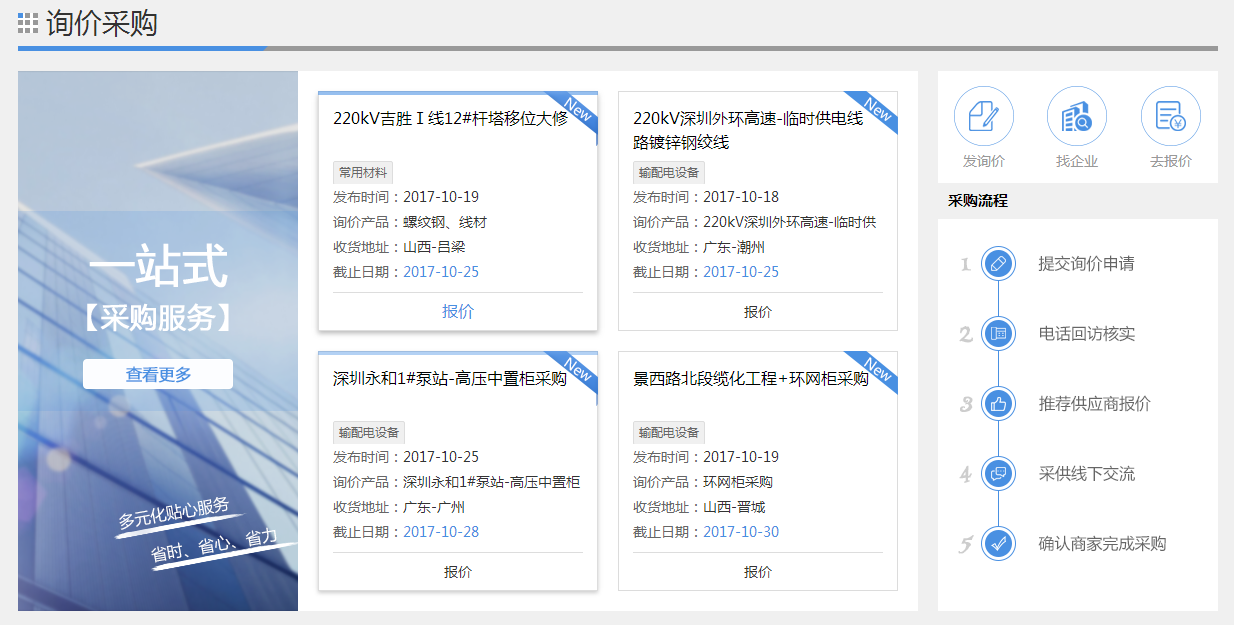
Task: Click the 去报价 quote icon
Action: (1170, 117)
